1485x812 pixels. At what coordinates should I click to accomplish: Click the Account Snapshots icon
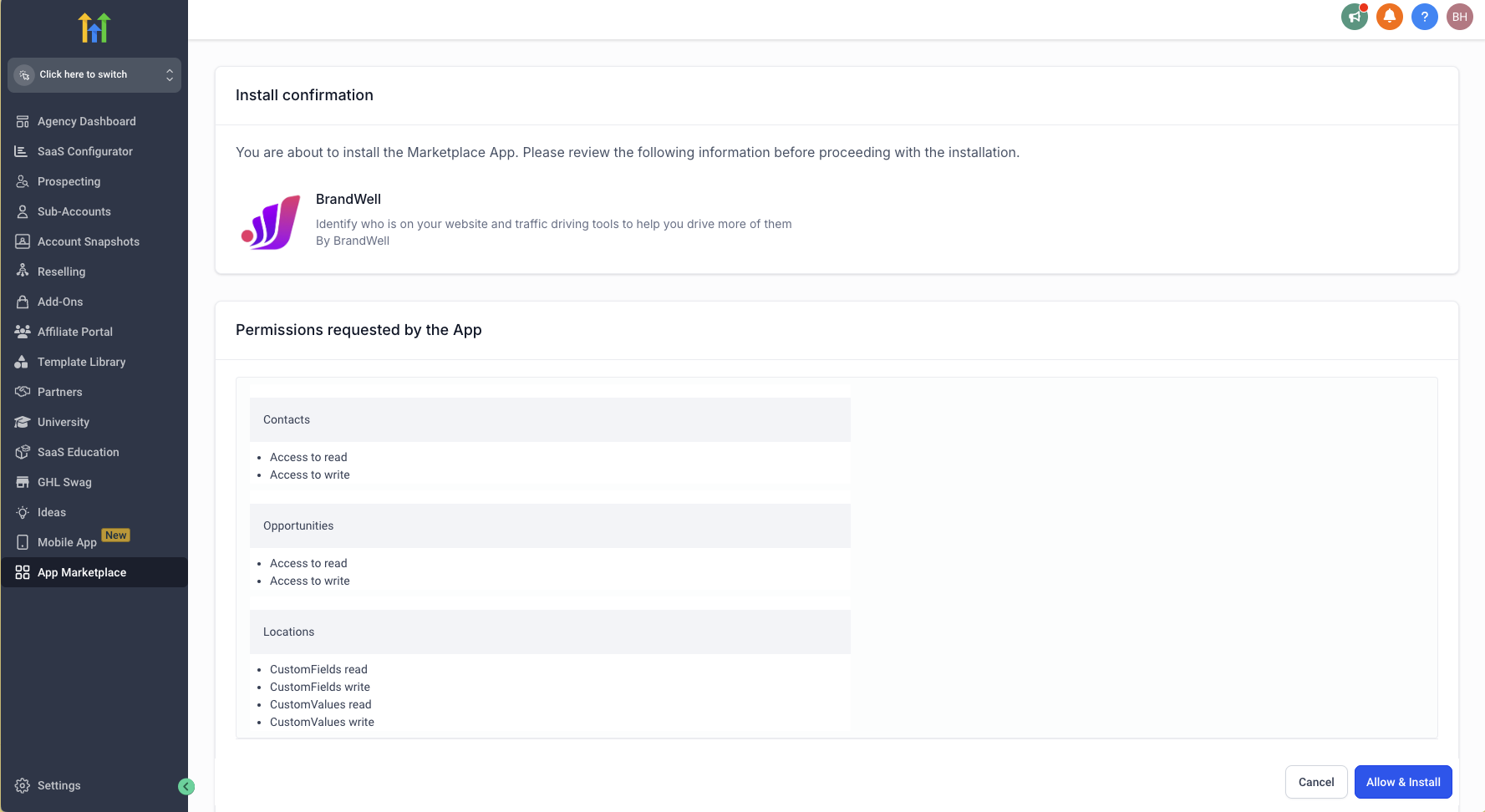[x=23, y=241]
